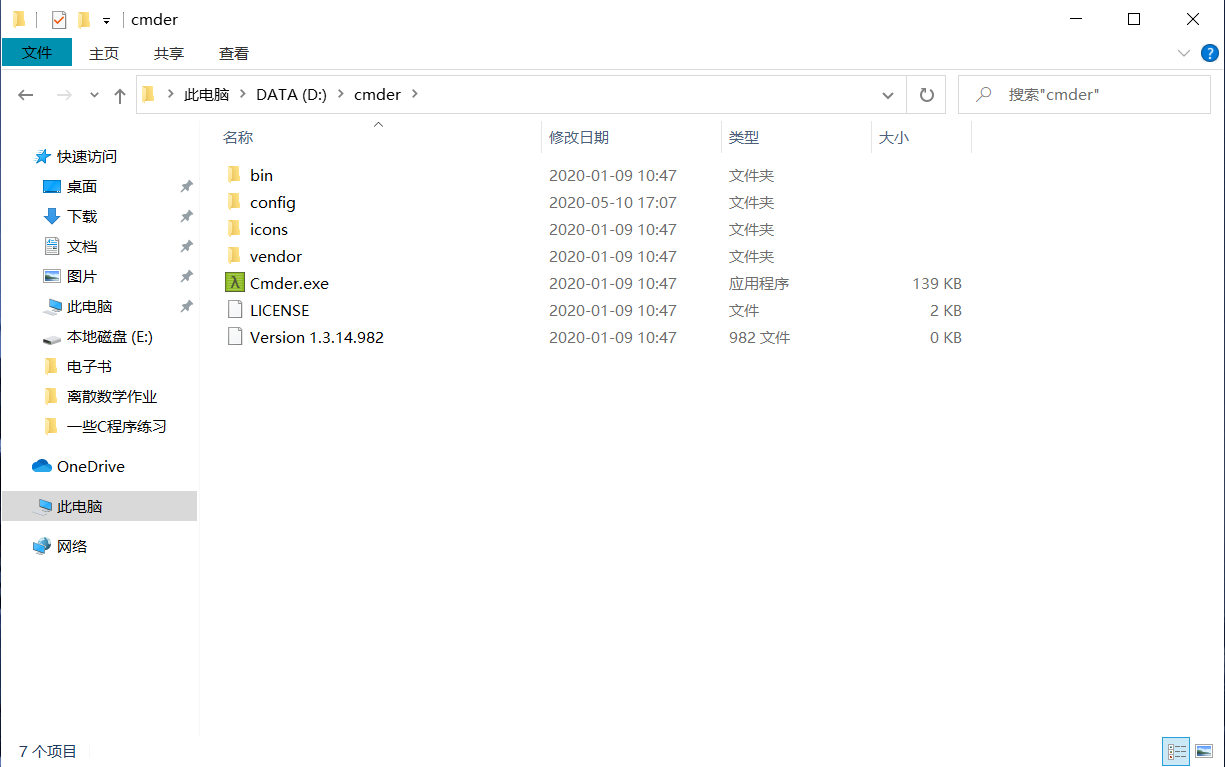Click the properties checkmark icon in title bar
This screenshot has width=1225, height=767.
pyautogui.click(x=59, y=19)
